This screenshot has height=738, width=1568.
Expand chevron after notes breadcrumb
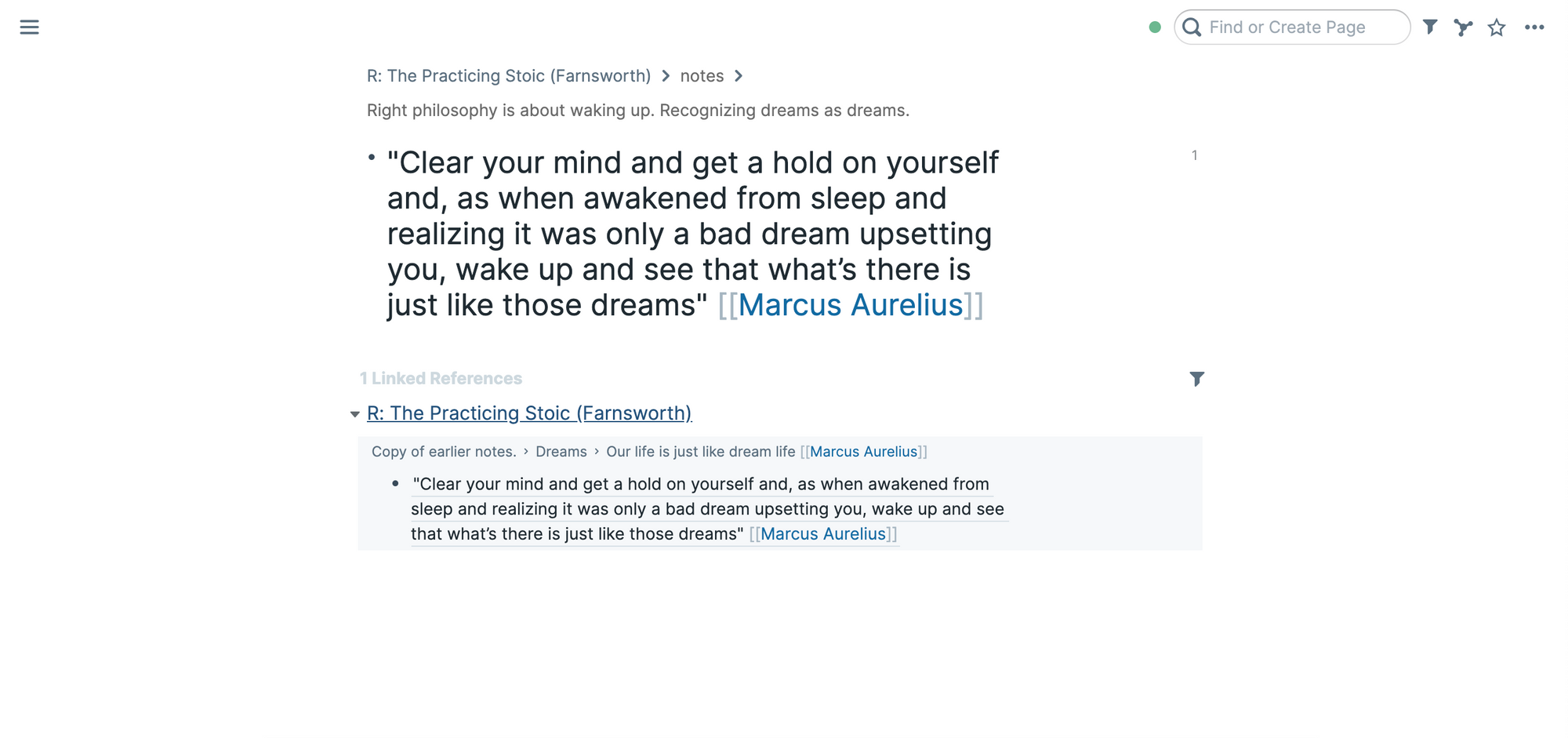[x=739, y=76]
